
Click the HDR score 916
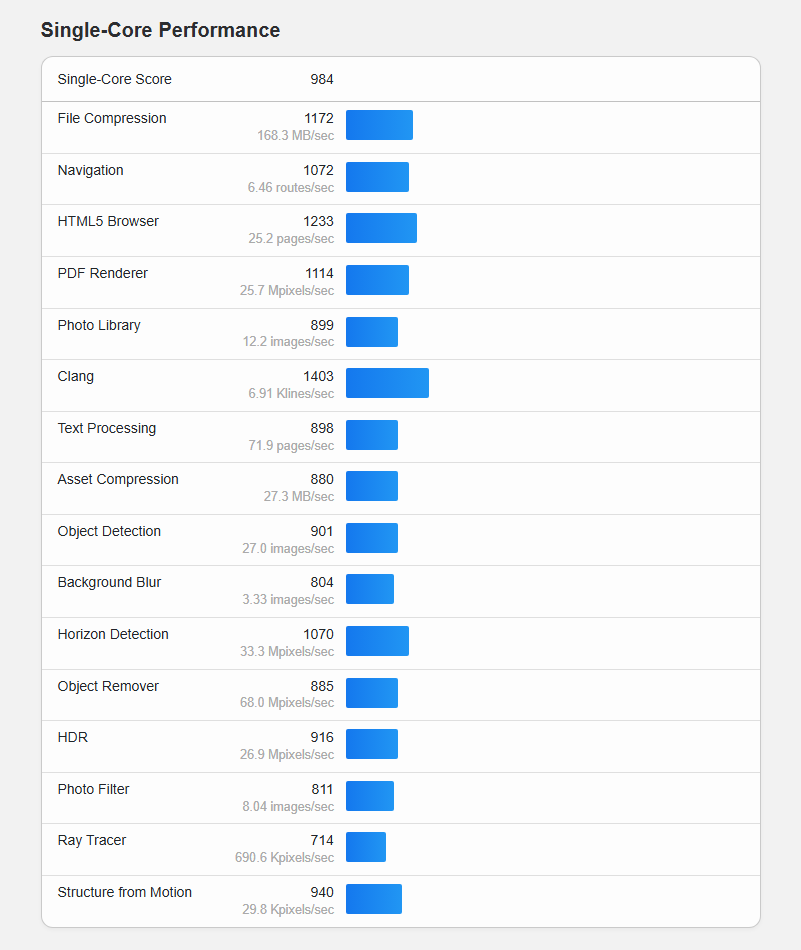(x=322, y=737)
